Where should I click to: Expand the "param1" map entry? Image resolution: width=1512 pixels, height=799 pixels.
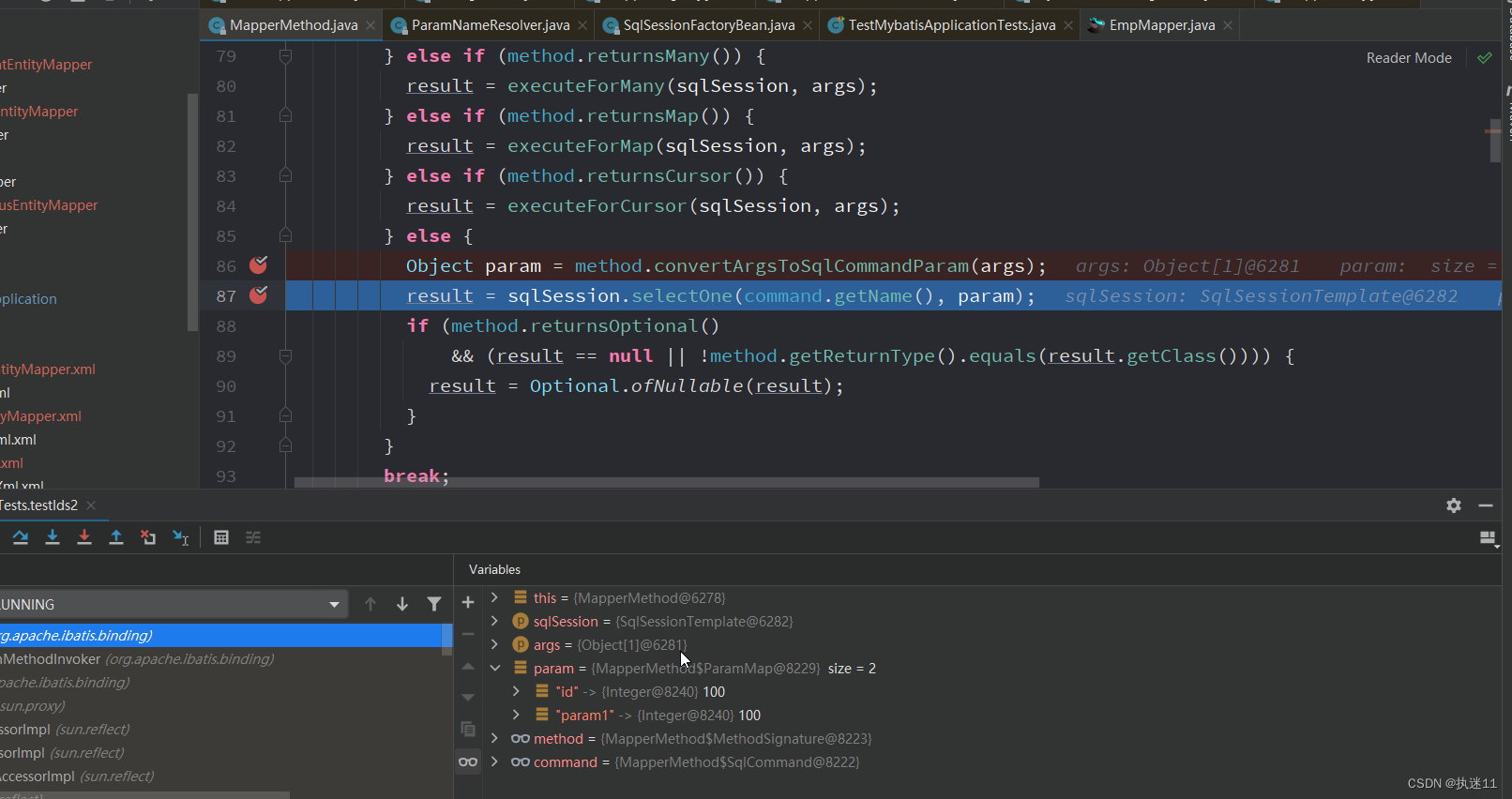click(516, 715)
